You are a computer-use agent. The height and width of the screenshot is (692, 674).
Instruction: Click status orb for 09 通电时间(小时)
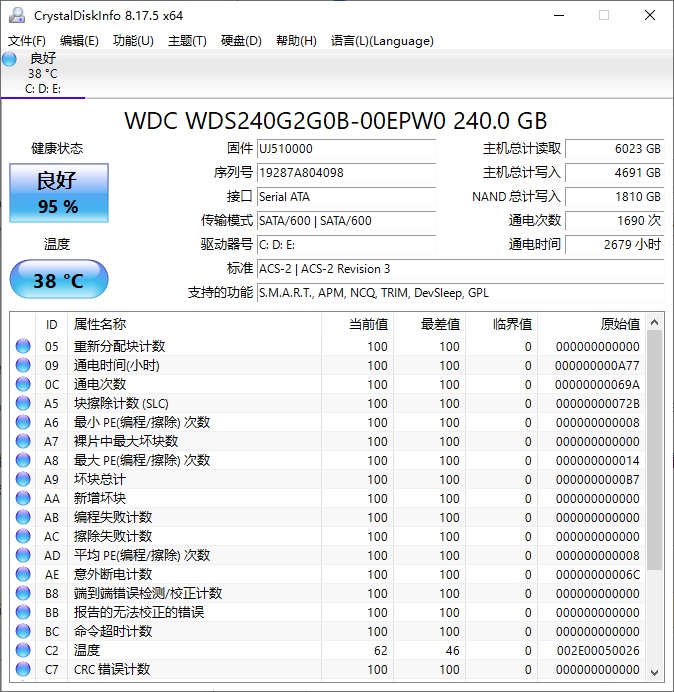click(x=23, y=365)
